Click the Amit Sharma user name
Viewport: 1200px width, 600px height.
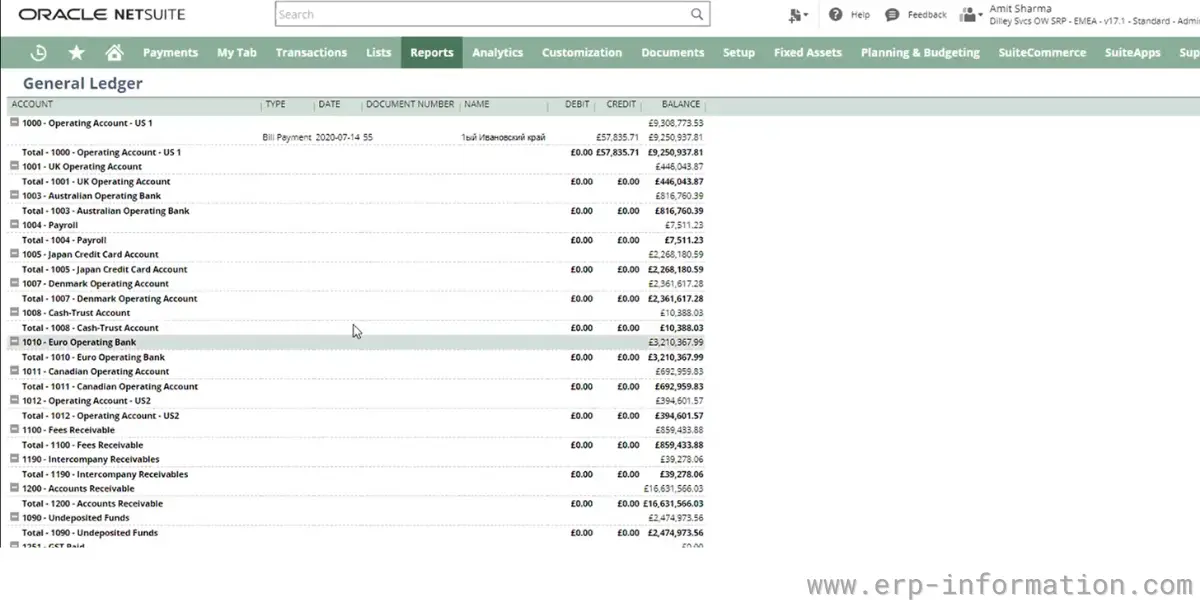tap(1020, 9)
